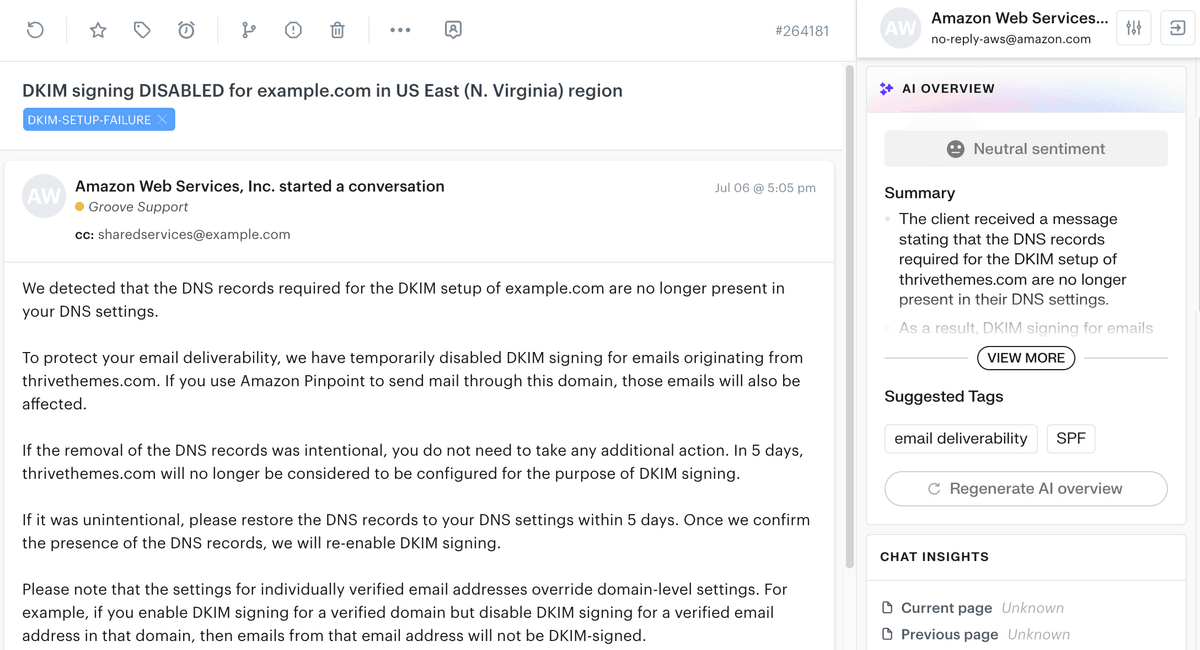This screenshot has width=1200, height=650.
Task: Click the Neutral sentiment indicator
Action: 1026,149
